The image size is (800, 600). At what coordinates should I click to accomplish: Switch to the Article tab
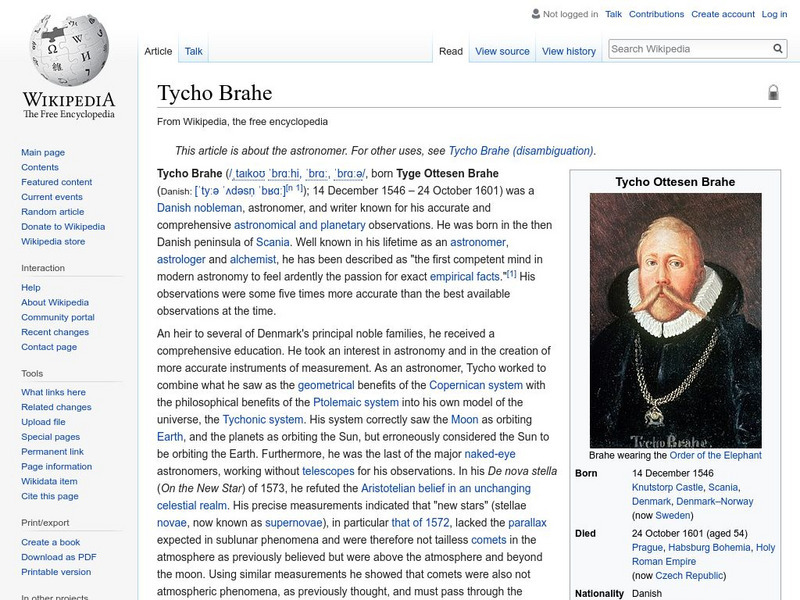pyautogui.click(x=158, y=51)
